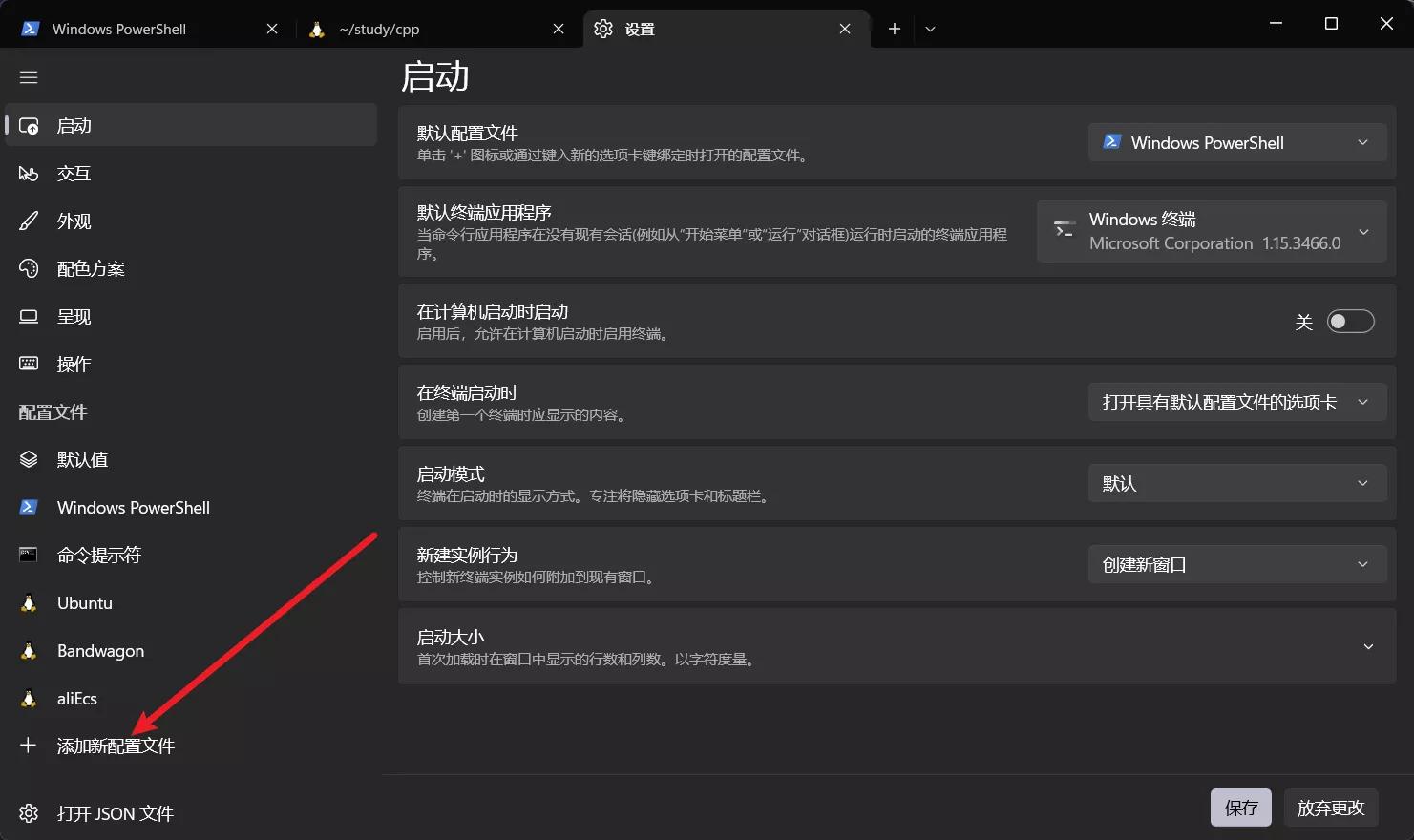
Task: Open 启动模式 默认 dropdown
Action: (x=1237, y=483)
